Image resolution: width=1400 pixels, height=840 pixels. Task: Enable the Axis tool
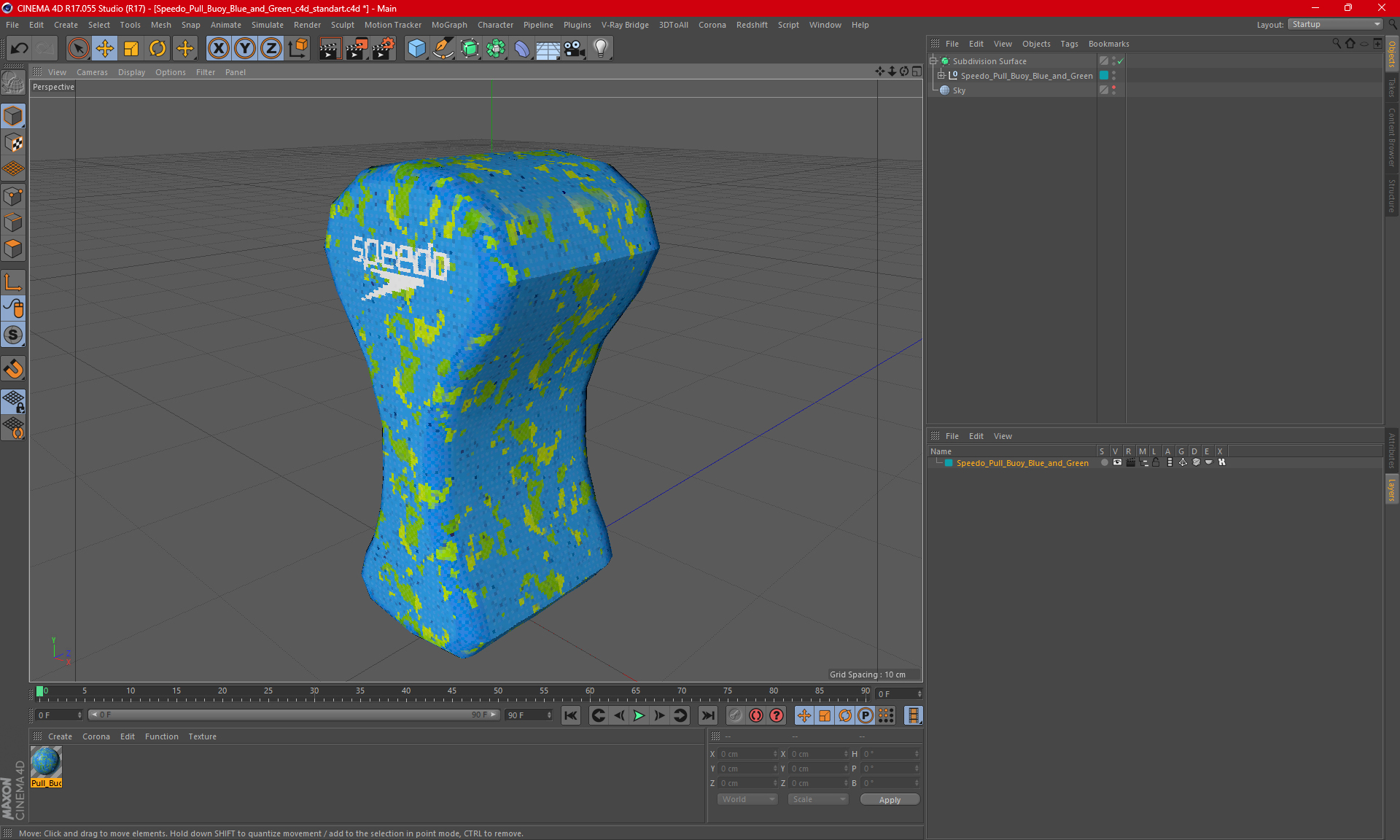pos(13,282)
